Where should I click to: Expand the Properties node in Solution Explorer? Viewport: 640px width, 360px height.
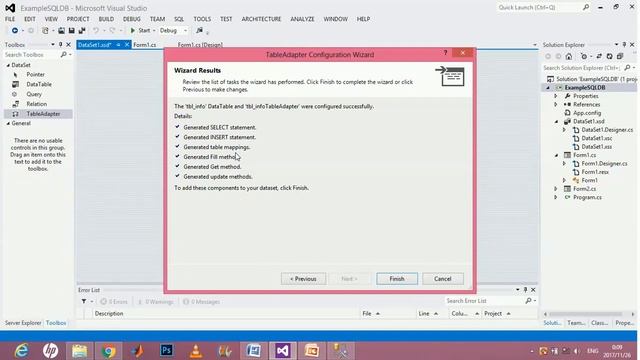[556, 96]
